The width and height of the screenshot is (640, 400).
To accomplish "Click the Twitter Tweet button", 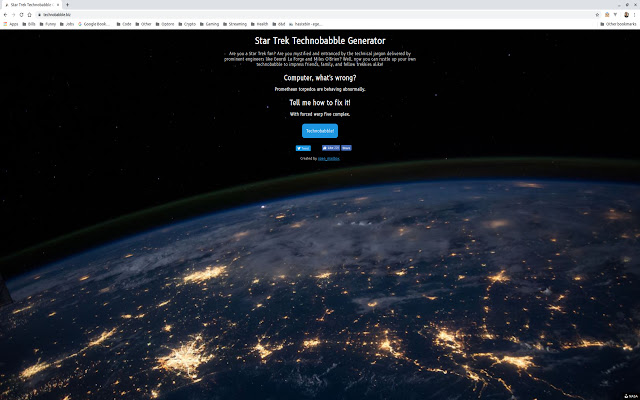I will [303, 148].
